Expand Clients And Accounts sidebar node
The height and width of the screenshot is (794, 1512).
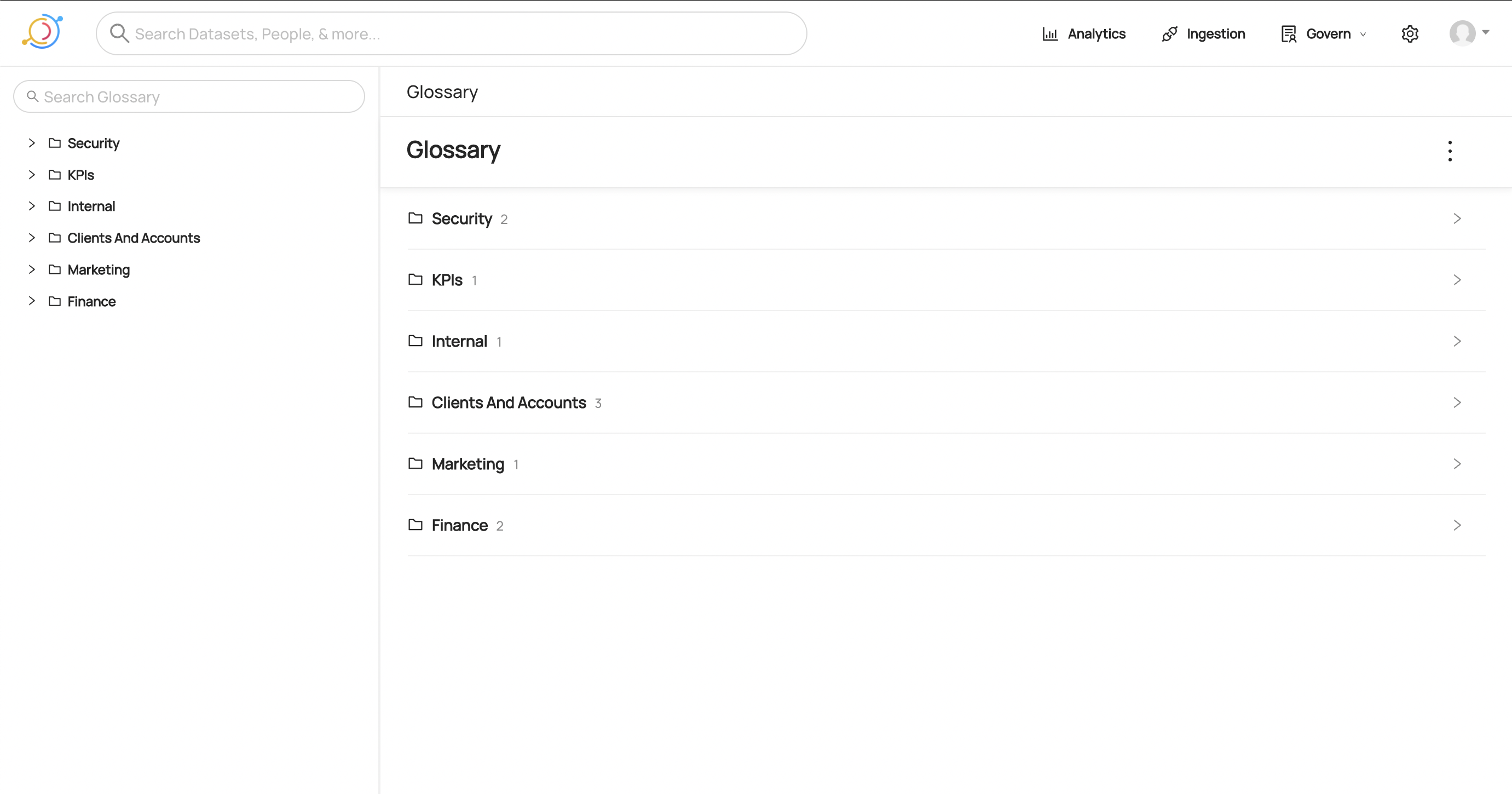[x=32, y=238]
